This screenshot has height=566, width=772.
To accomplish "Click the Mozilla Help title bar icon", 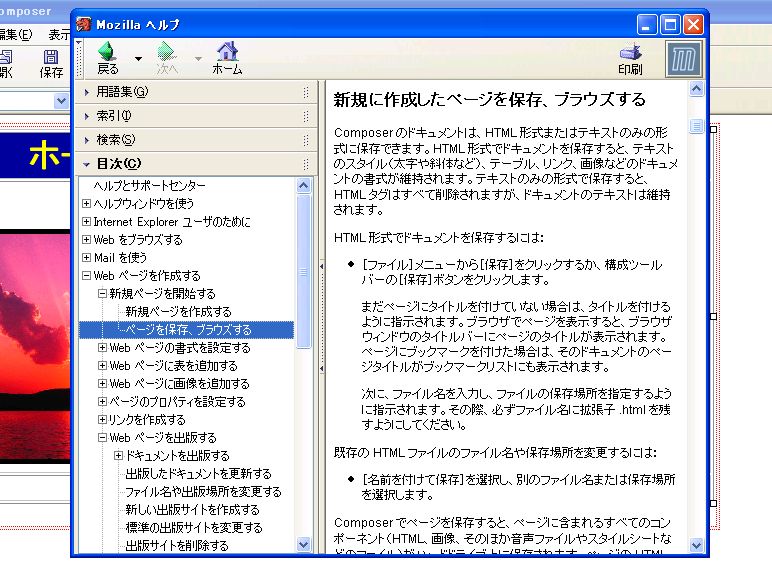I will [x=83, y=24].
